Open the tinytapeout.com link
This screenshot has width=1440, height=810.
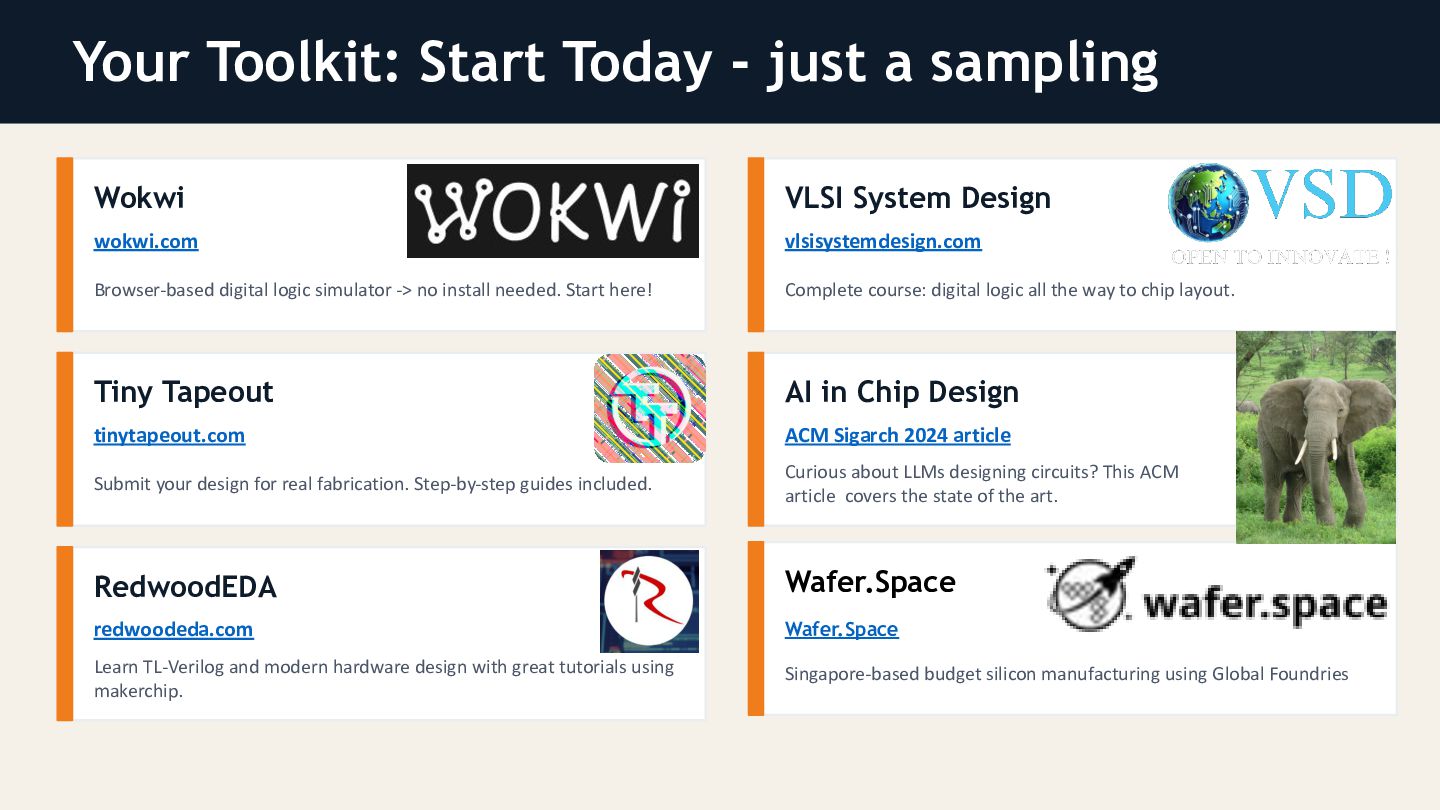[x=169, y=435]
